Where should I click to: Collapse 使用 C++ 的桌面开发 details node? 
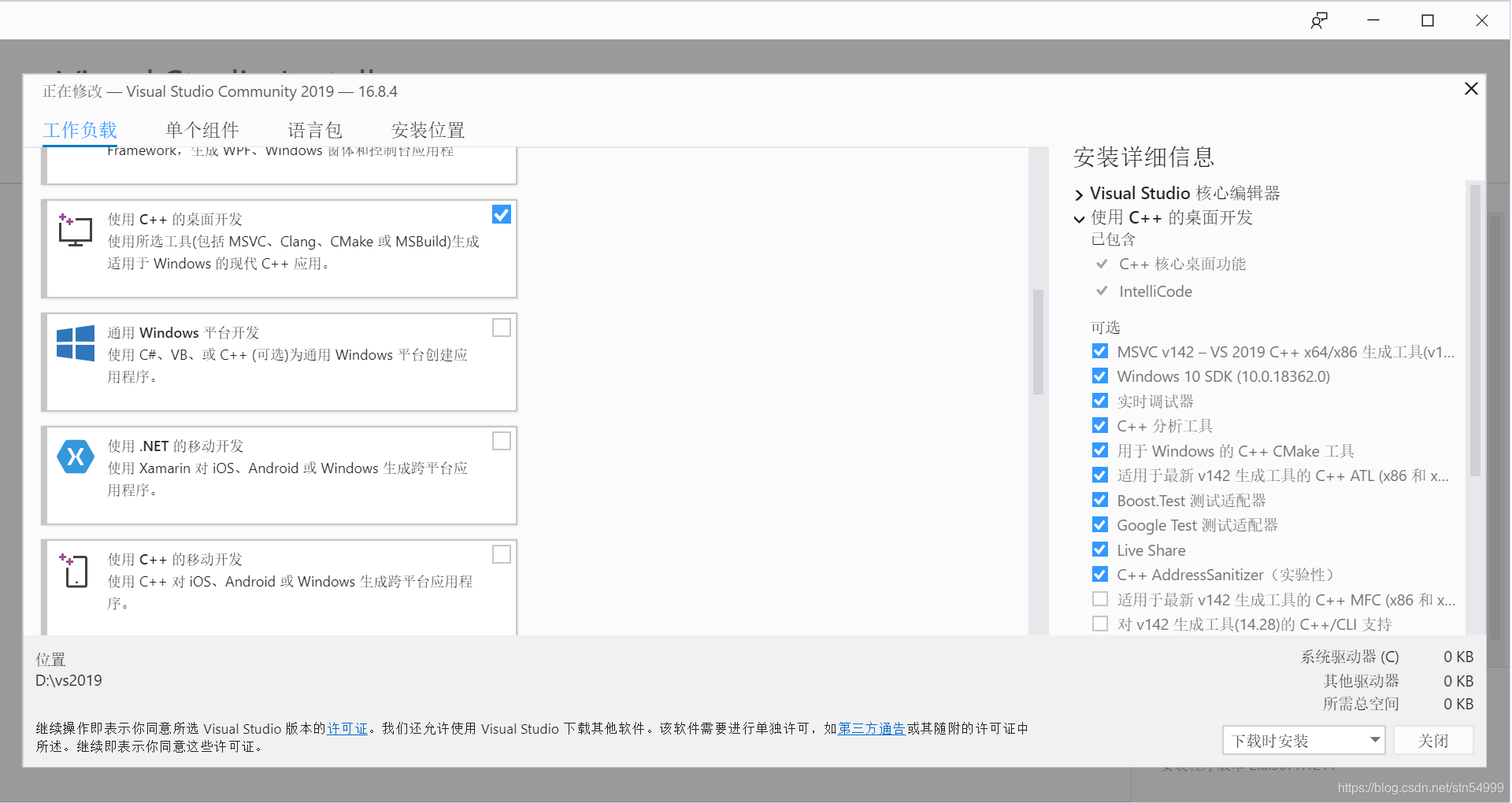click(x=1079, y=219)
